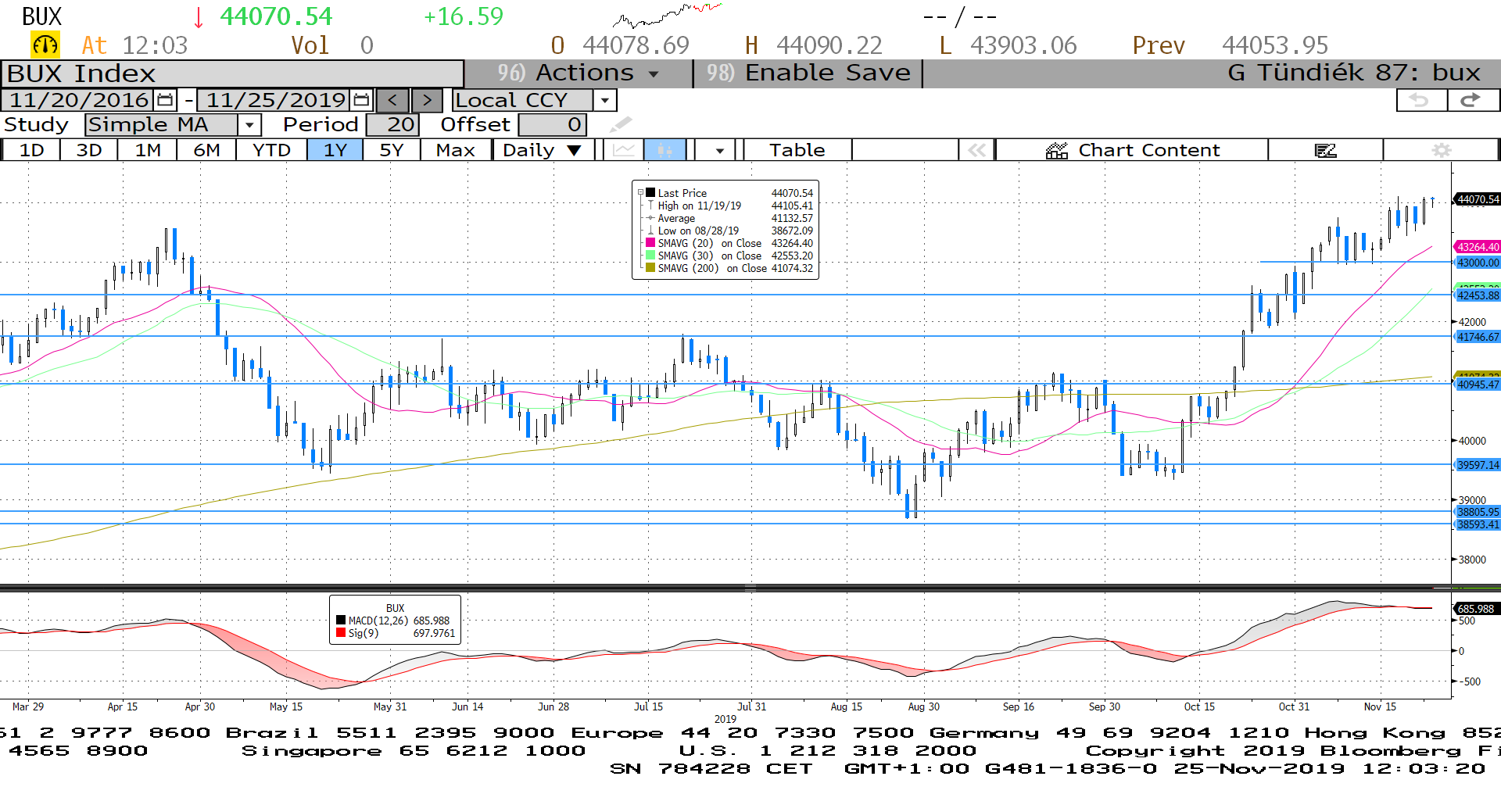Screen dimensions: 1501x812
Task: Click the 42453.88 horizontal line label
Action: pyautogui.click(x=1478, y=295)
